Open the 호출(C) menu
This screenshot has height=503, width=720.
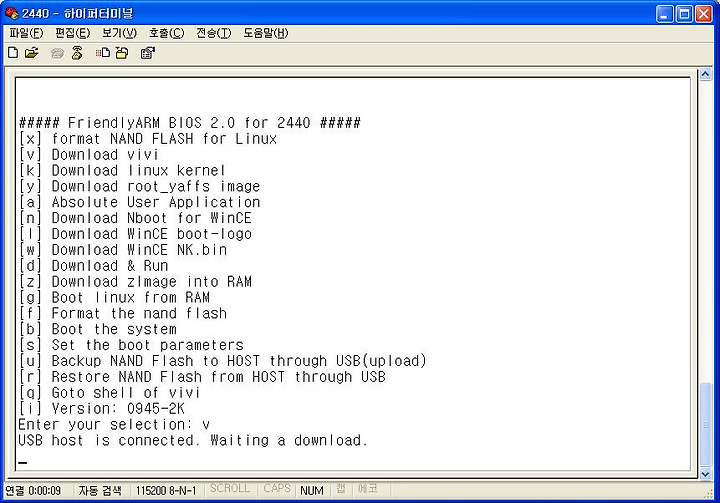click(x=166, y=33)
